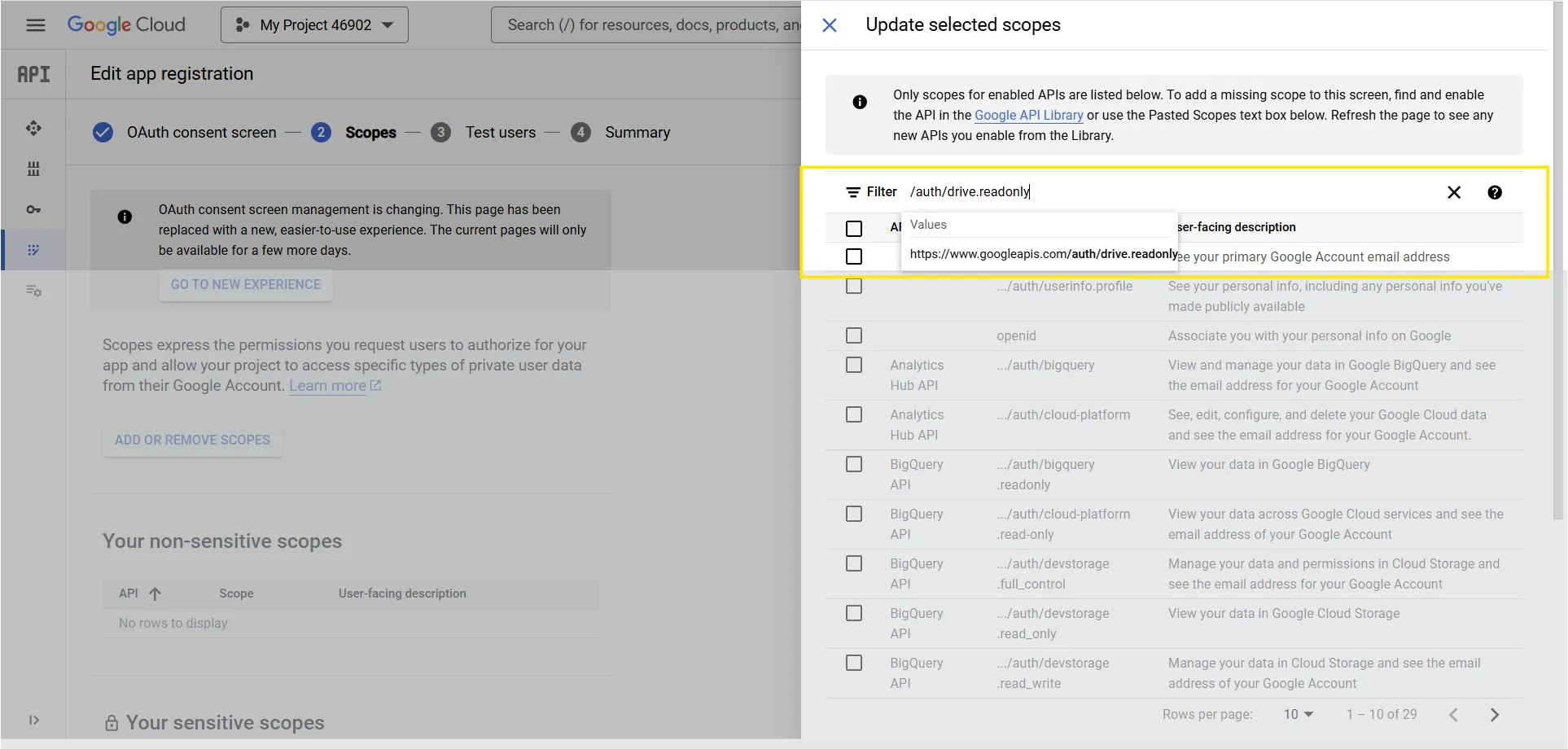1568x749 pixels.
Task: Open Rows per page dropdown
Action: (1299, 715)
